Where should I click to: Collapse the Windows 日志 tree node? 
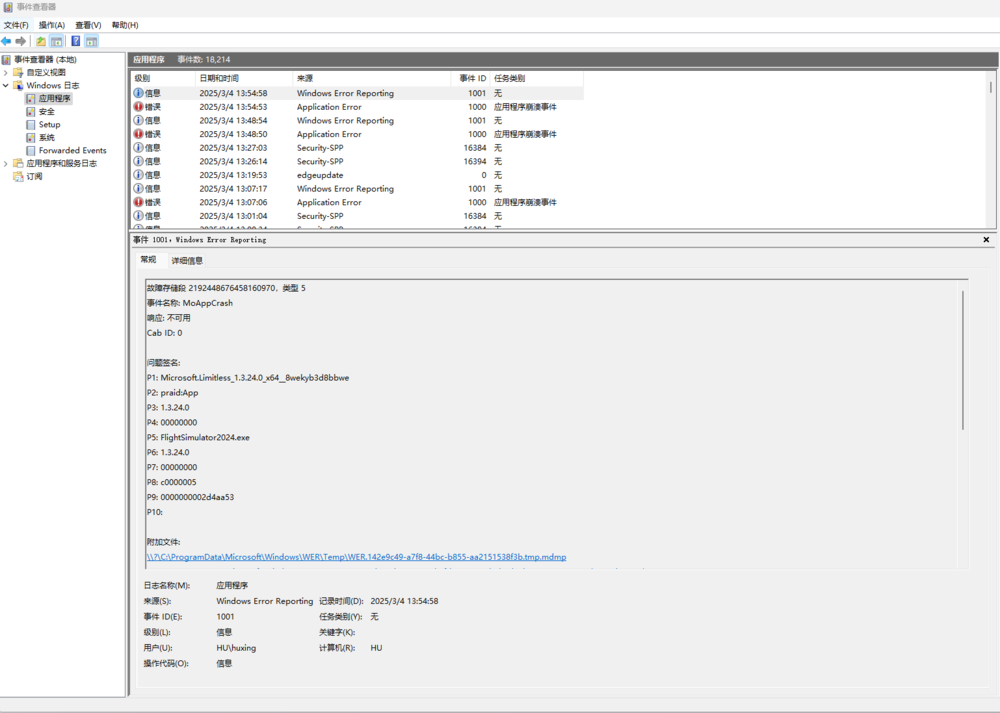pos(6,86)
